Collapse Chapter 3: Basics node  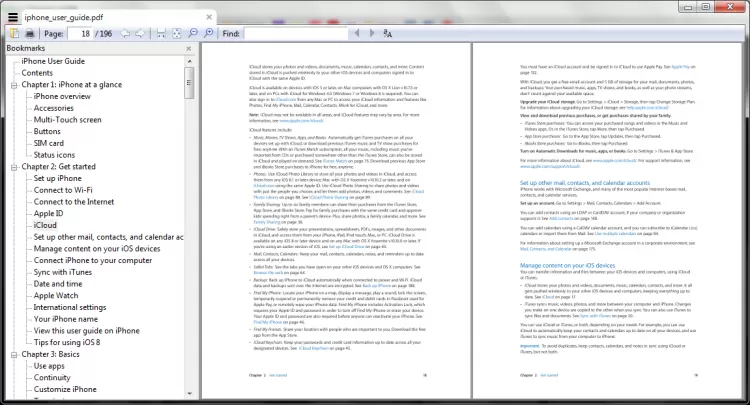click(14, 355)
